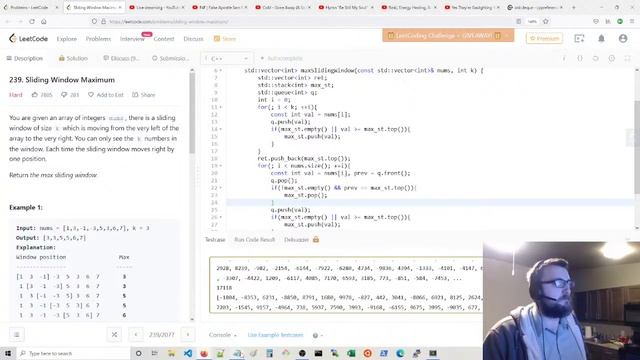This screenshot has width=640, height=360.
Task: Click the LeetCoding Challenge banner
Action: [448, 36]
